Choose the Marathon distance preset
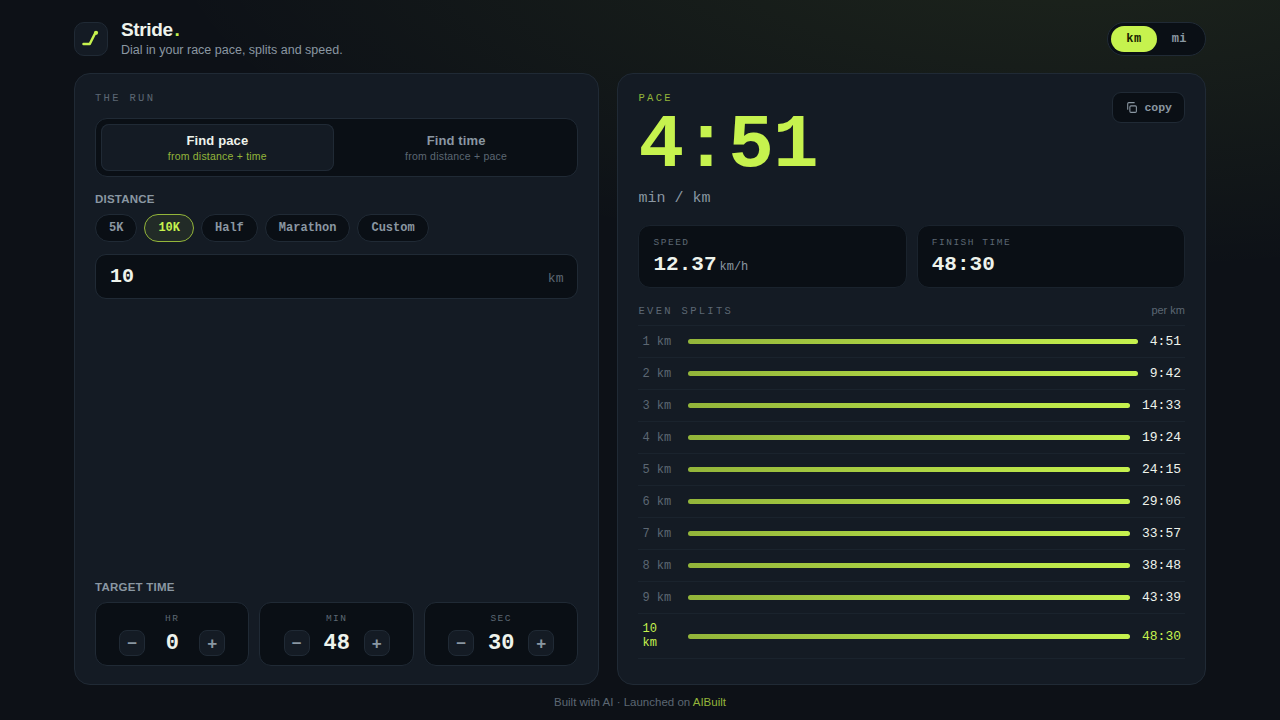 tap(307, 228)
